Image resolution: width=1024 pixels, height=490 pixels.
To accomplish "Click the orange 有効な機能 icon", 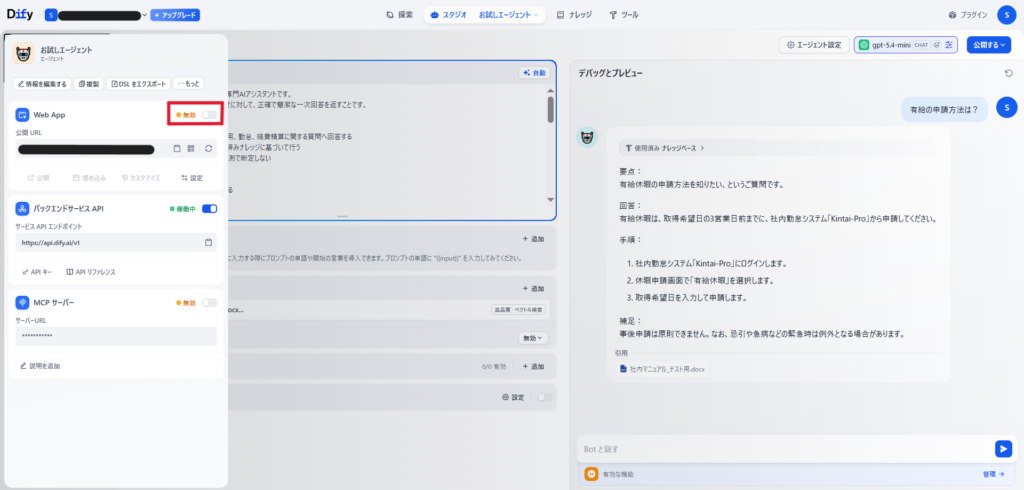I will coord(590,474).
